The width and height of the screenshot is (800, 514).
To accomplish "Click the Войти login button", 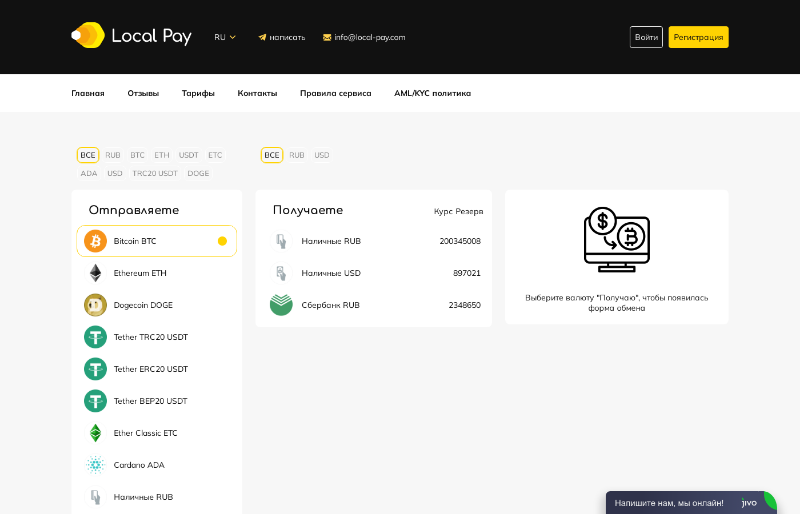I will [x=646, y=37].
